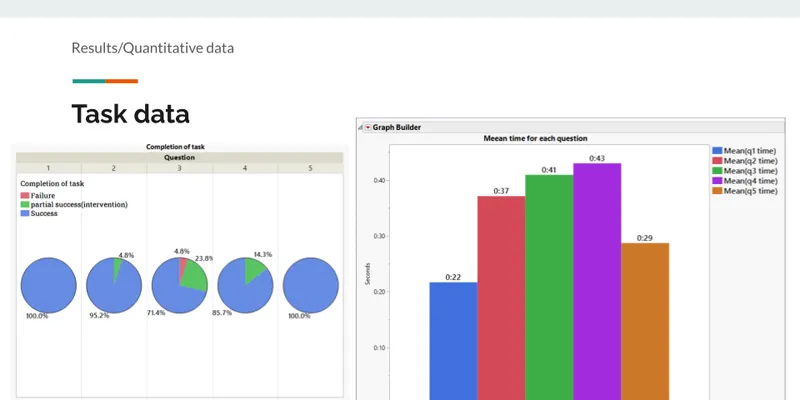
Task: Select the orange 0:29 bar
Action: pos(645,321)
